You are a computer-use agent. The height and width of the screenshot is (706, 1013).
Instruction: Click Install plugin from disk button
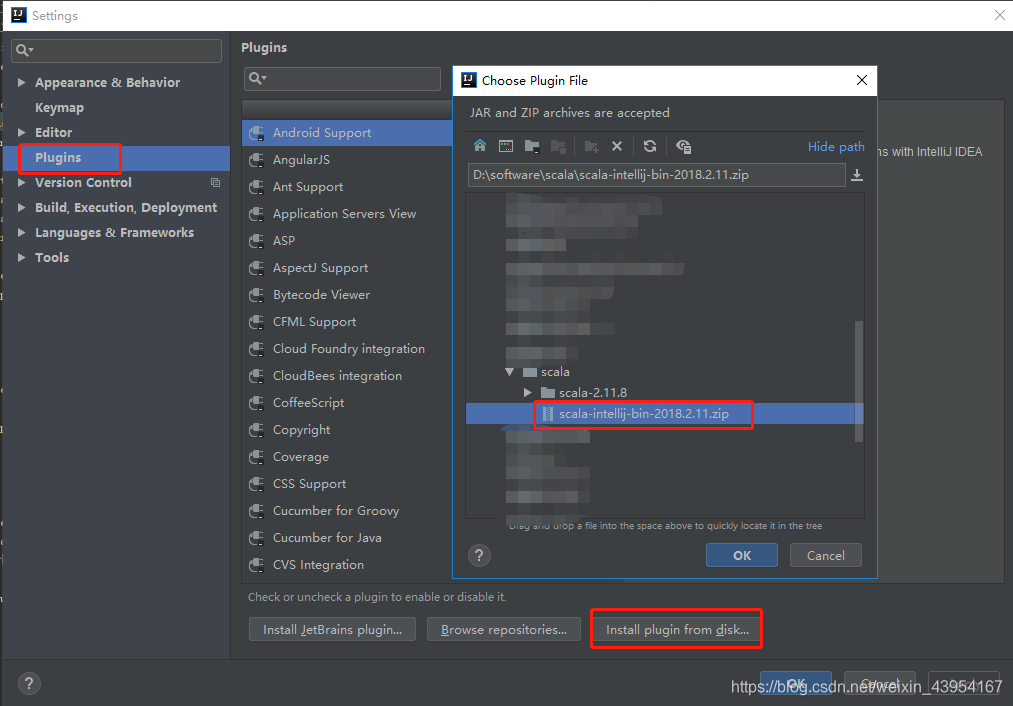pos(677,630)
